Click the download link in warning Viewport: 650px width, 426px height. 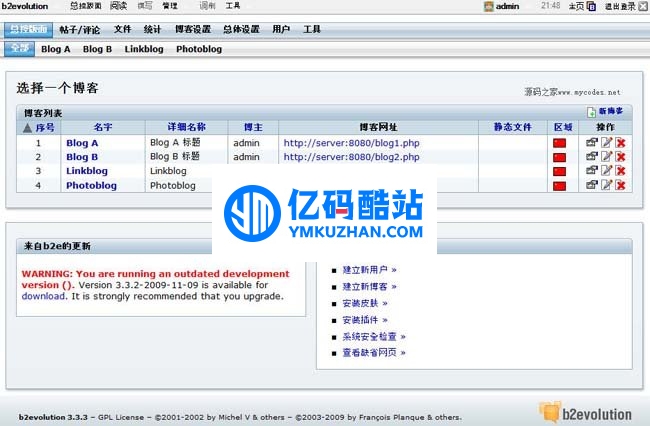pos(44,296)
